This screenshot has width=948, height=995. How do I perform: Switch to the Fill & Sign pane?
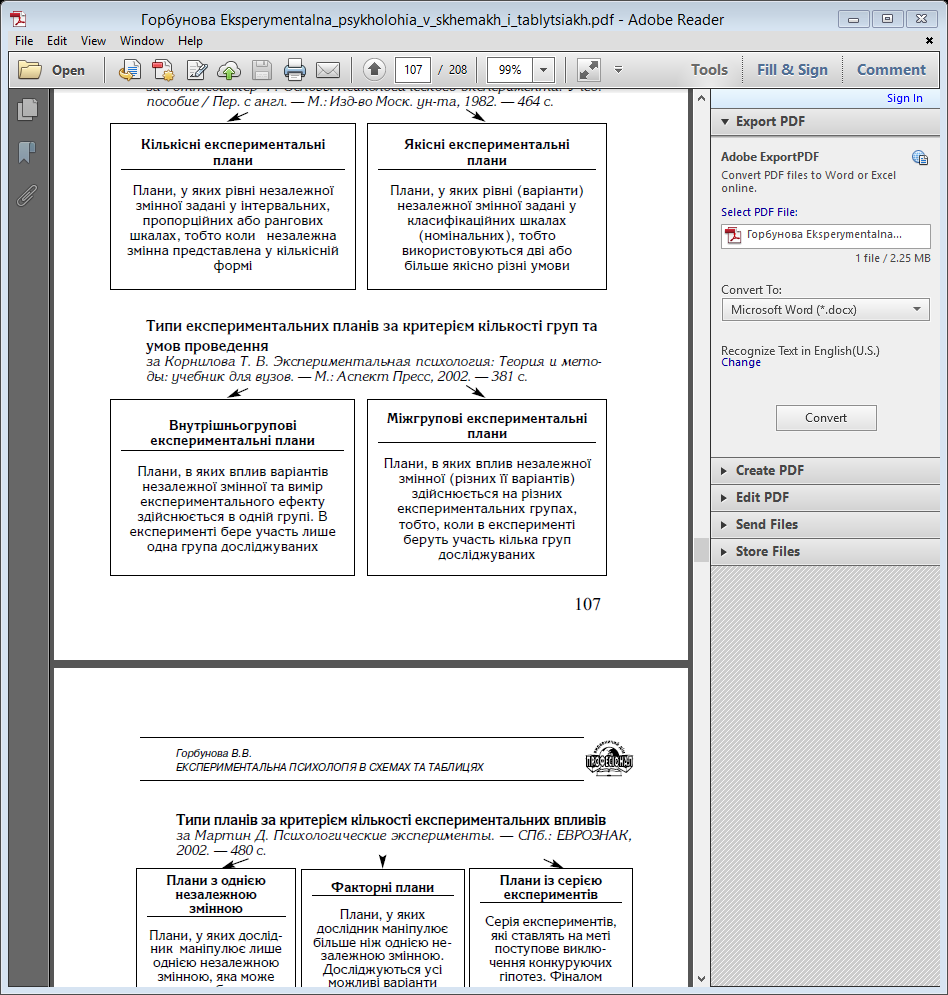pyautogui.click(x=792, y=70)
